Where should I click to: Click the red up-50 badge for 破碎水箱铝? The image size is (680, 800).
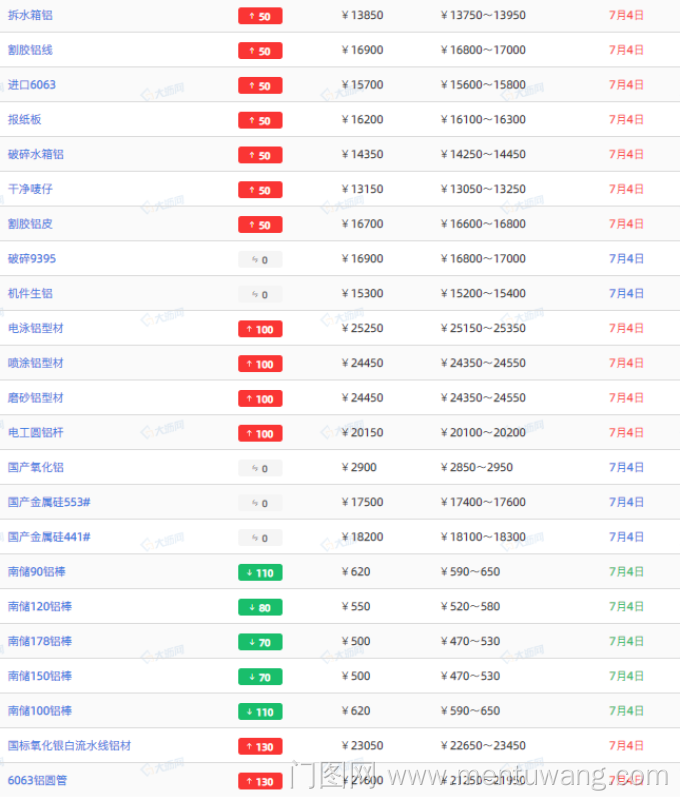click(x=260, y=155)
